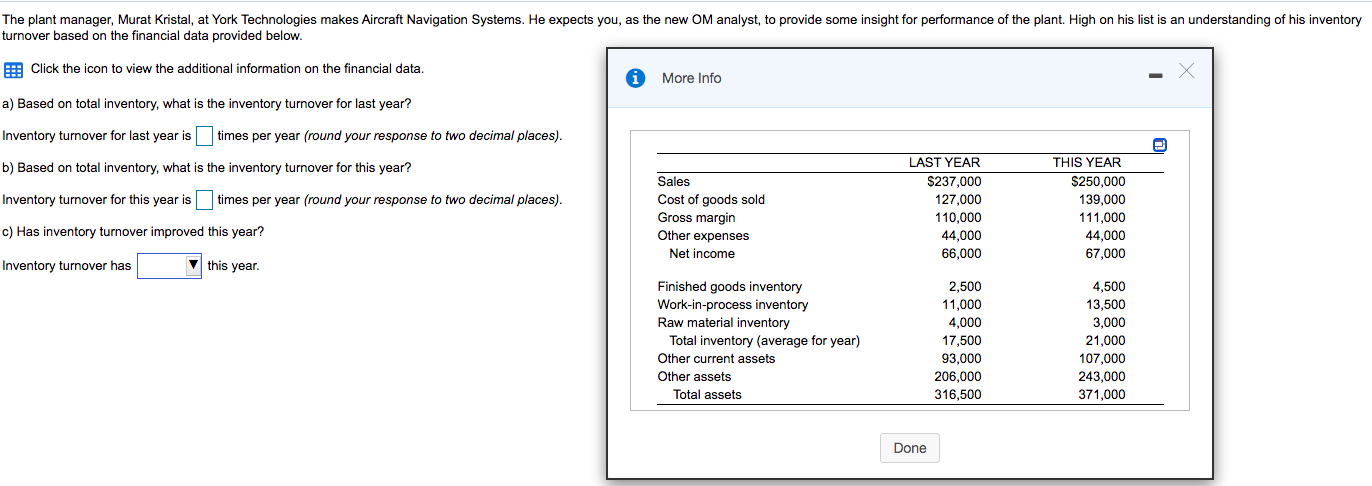Close the More Info dialog with X

pyautogui.click(x=1186, y=70)
